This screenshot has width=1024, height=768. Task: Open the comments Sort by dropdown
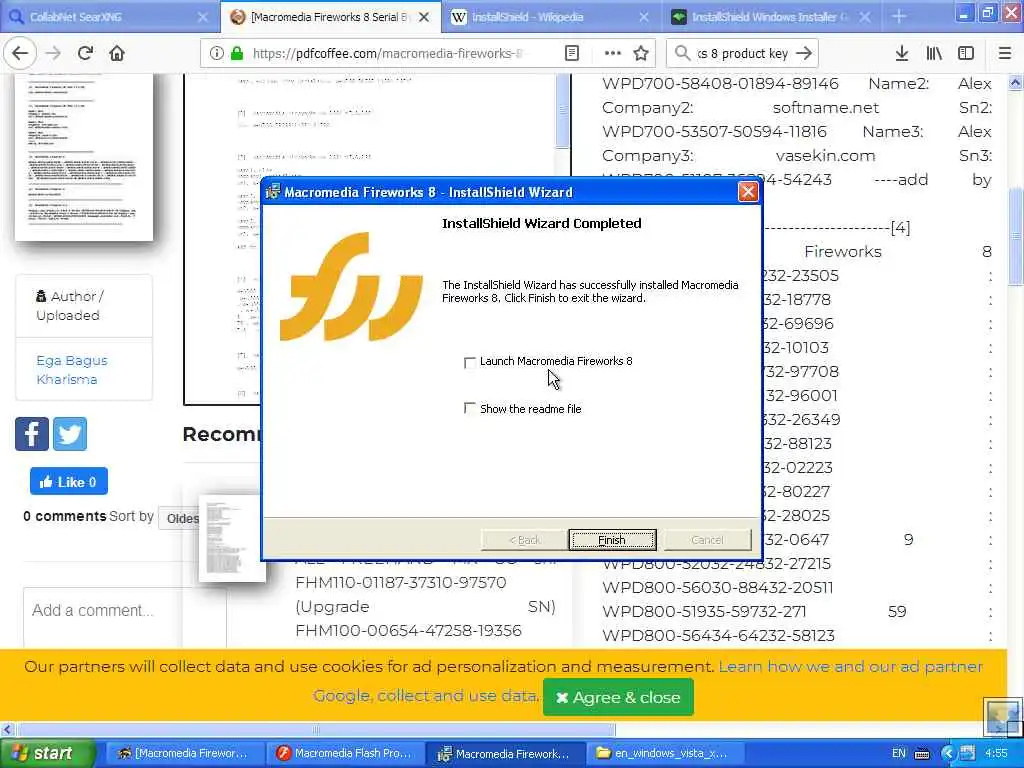coord(180,518)
